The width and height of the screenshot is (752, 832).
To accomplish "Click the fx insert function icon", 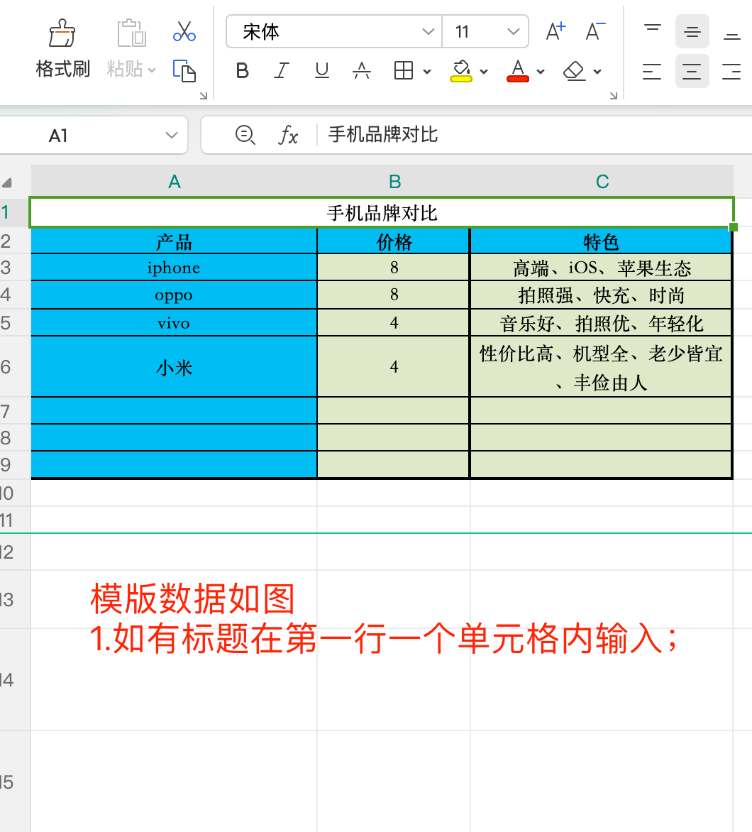I will pos(288,135).
